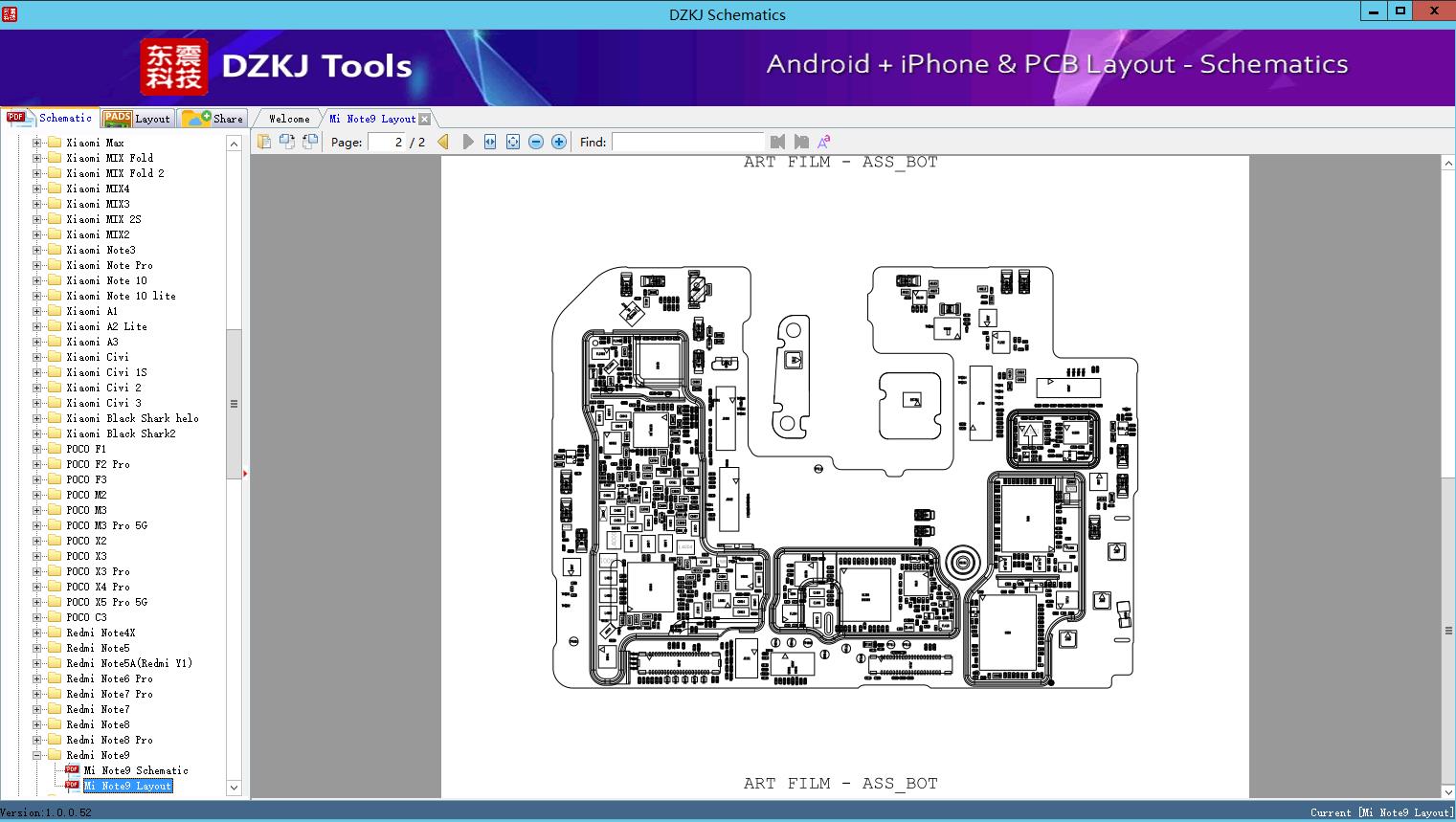Click the page number input box
Image resolution: width=1456 pixels, height=822 pixels.
pyautogui.click(x=386, y=142)
